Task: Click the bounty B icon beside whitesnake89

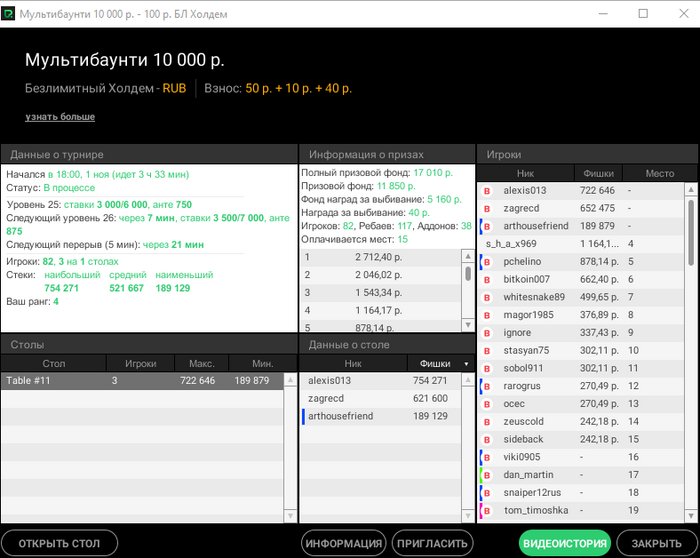Action: point(487,298)
